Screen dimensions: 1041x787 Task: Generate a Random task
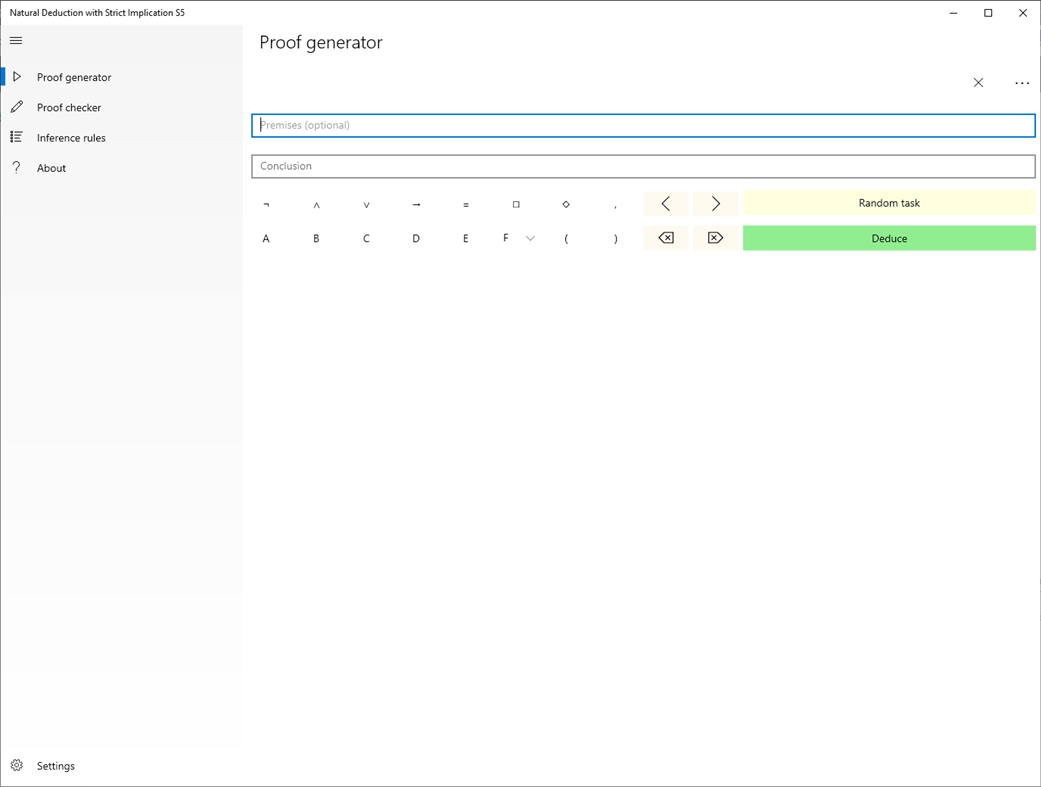[889, 203]
